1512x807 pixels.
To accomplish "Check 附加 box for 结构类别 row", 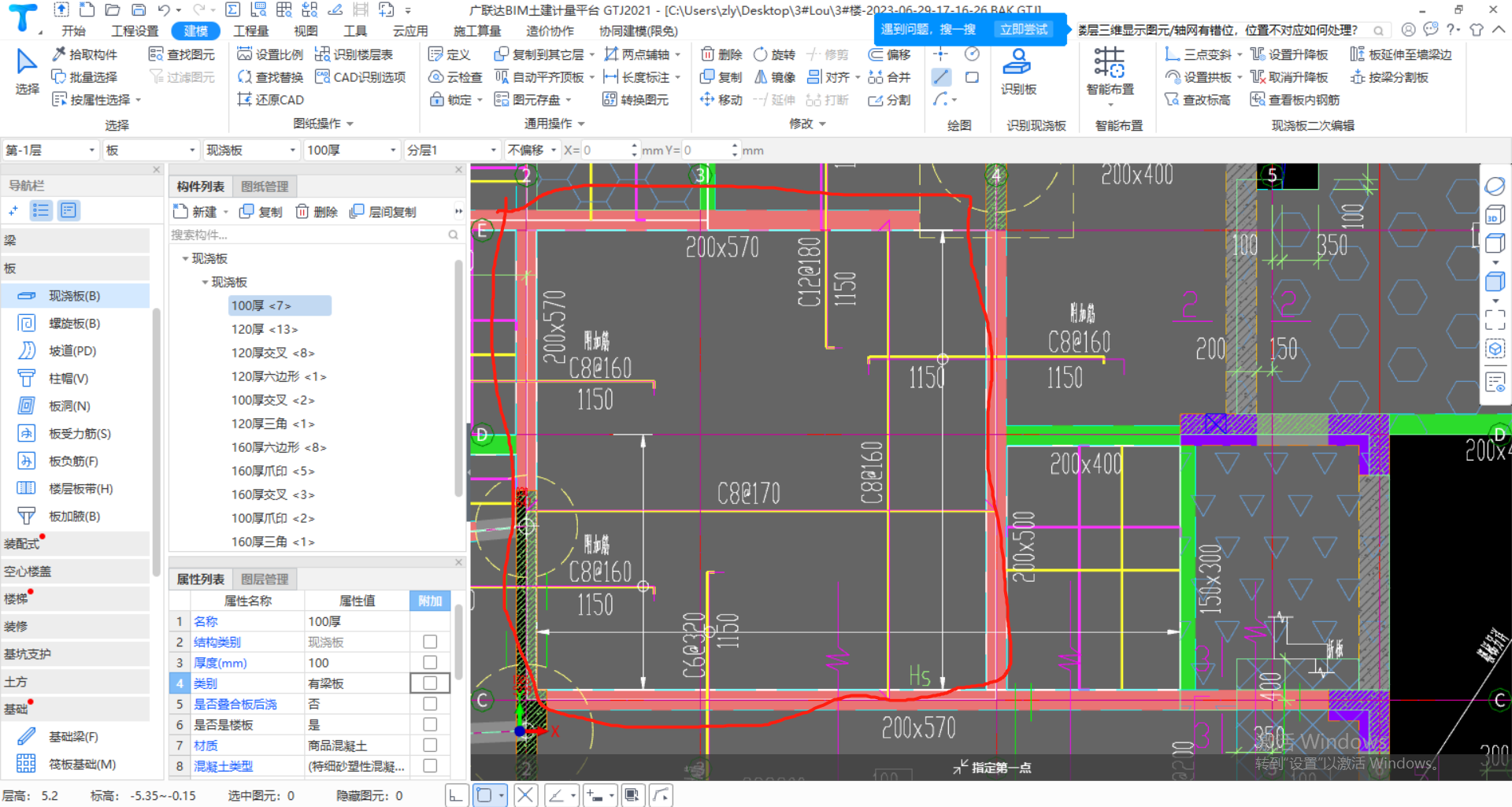I will [430, 642].
